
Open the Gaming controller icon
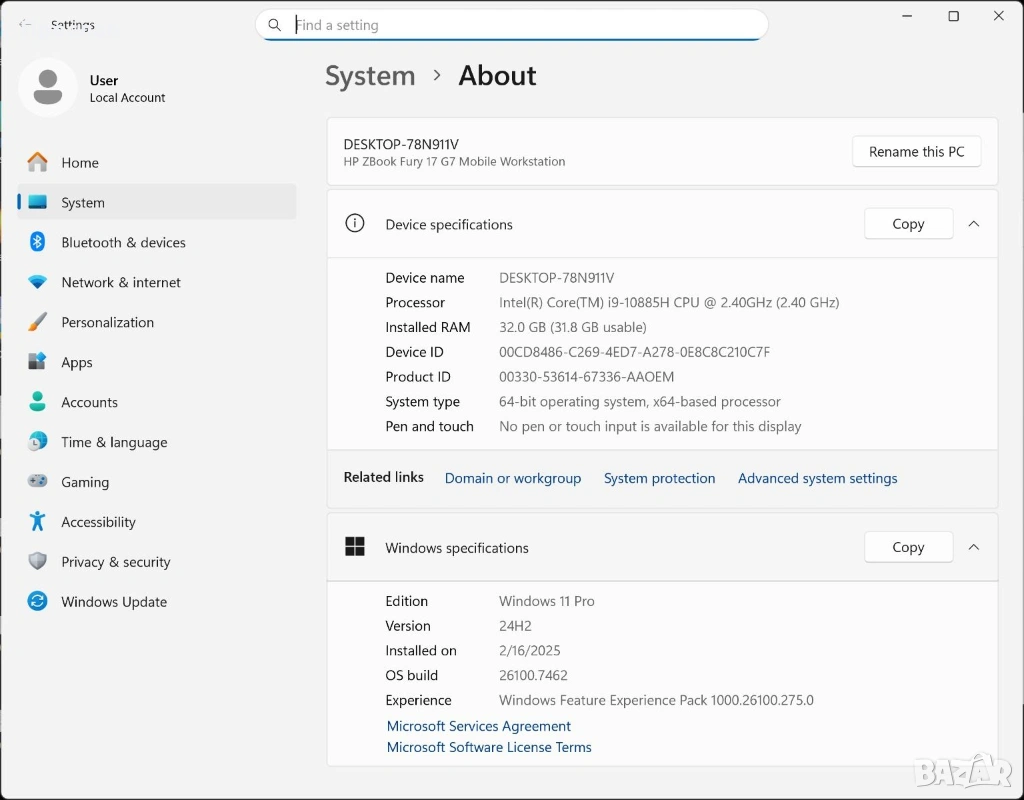(38, 482)
